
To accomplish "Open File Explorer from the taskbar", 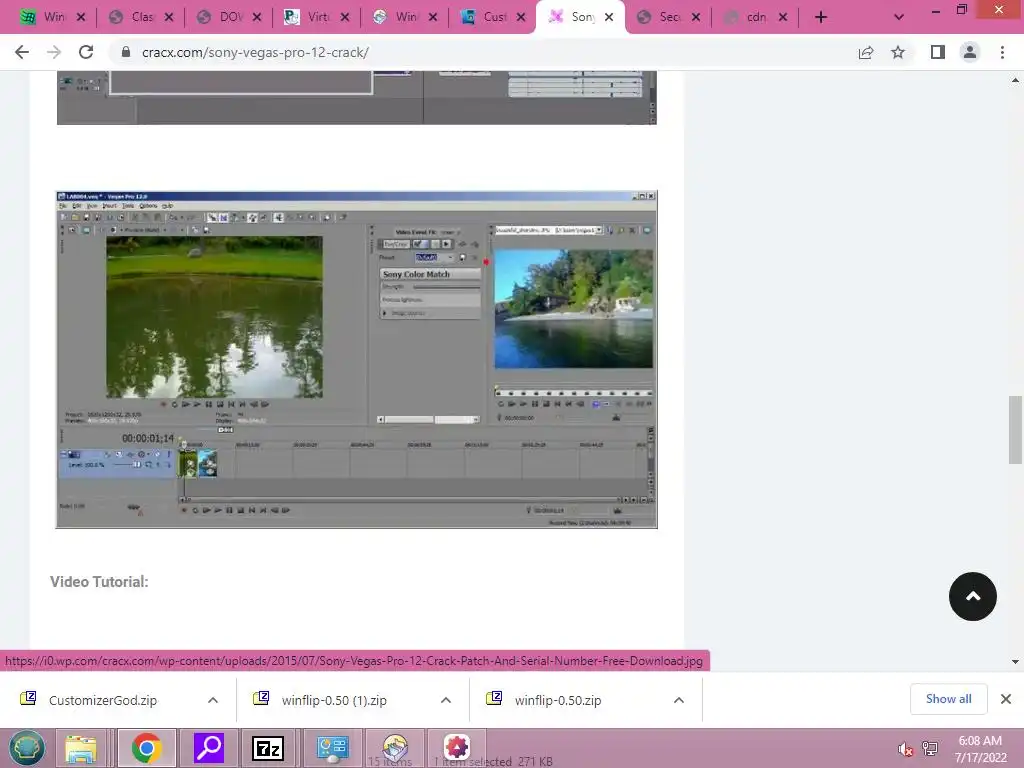I will click(81, 748).
